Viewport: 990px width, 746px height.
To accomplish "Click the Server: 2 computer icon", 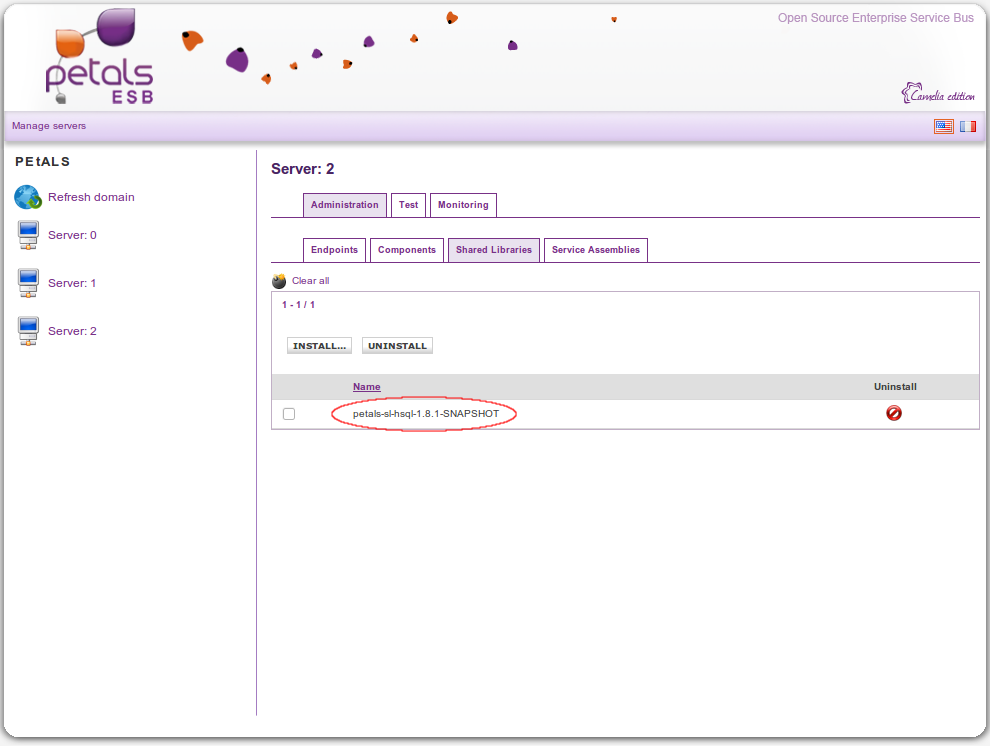I will (28, 331).
